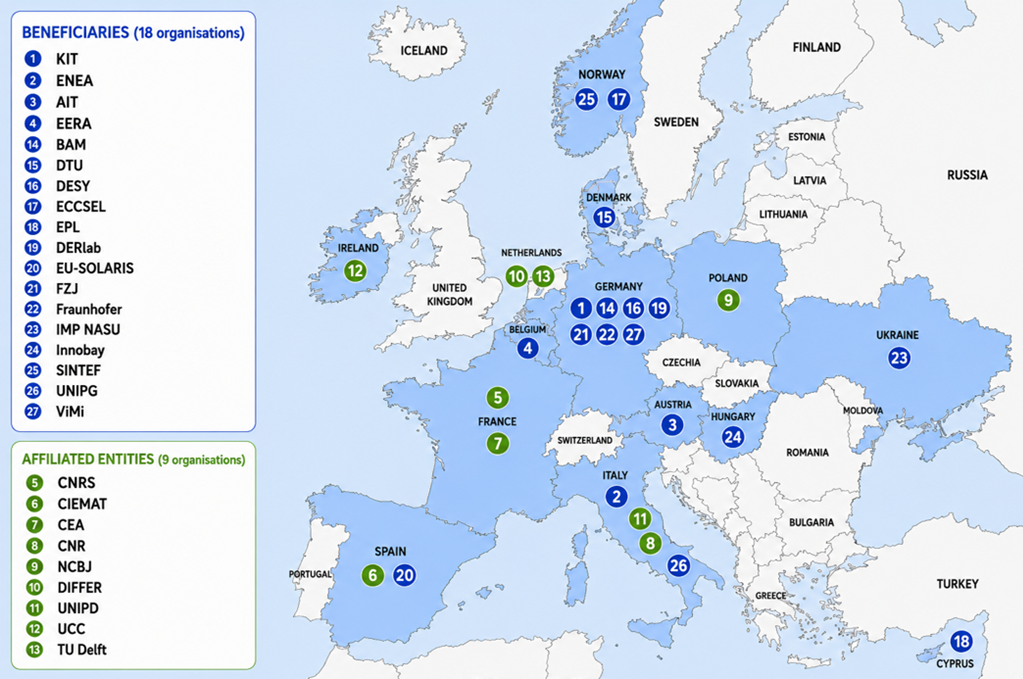Select map marker 4 in Belgium
Viewport: 1023px width, 679px height.
coord(528,348)
